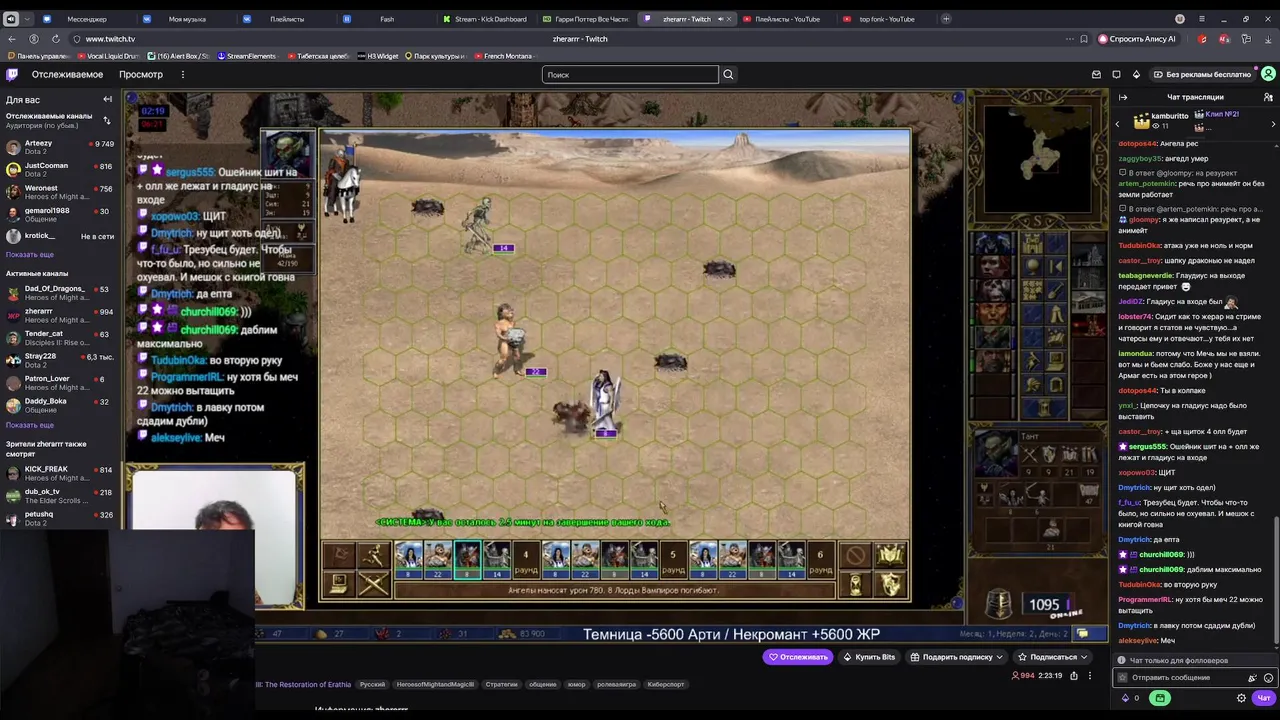Collapse the left sidebar arrow
This screenshot has width=1280, height=720.
107,99
